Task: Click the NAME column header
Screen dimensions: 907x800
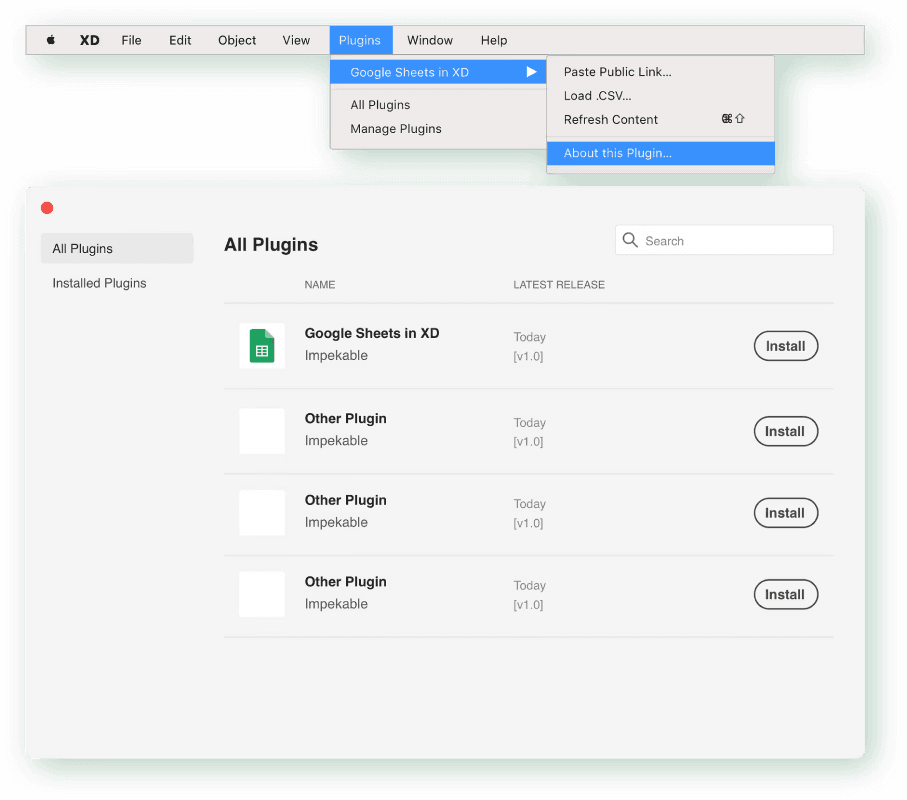Action: [x=320, y=285]
